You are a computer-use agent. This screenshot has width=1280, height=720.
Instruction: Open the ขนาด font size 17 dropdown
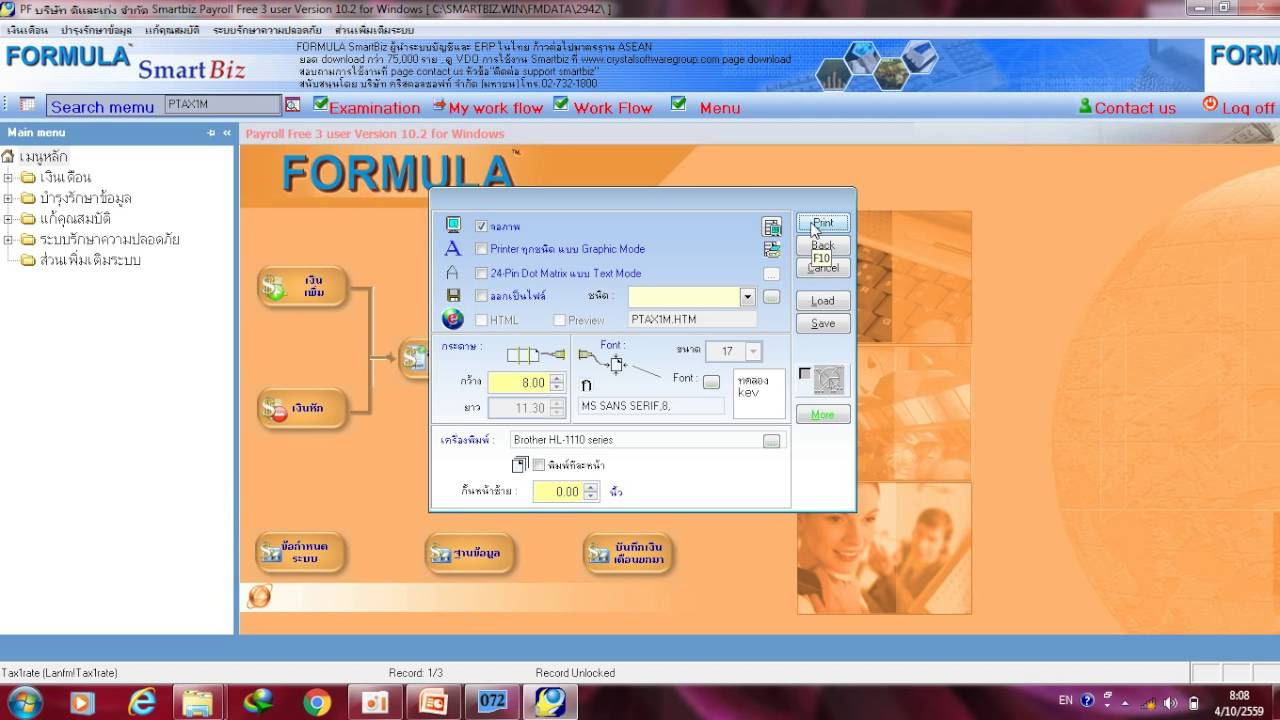[x=753, y=351]
